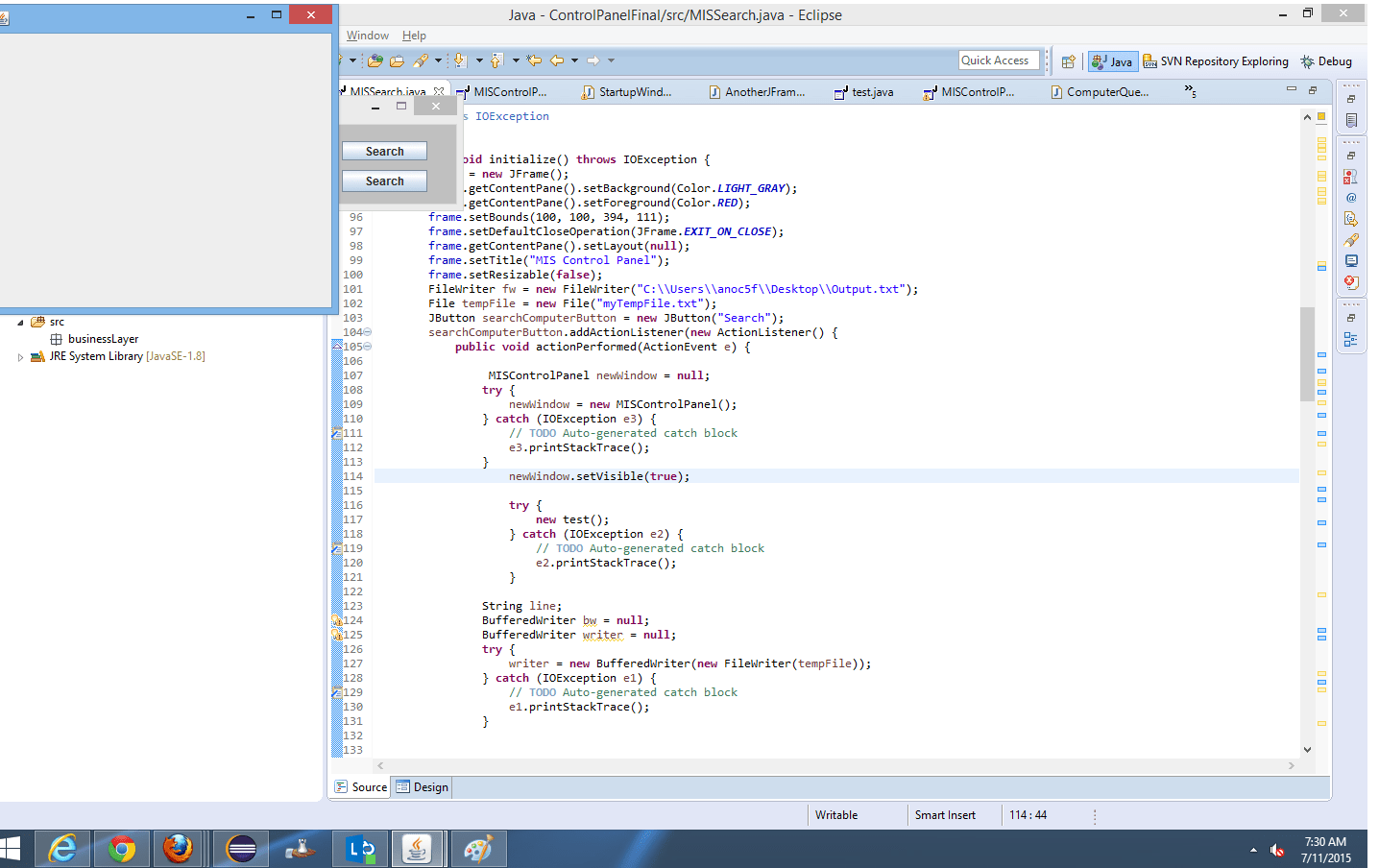Open the Help menu

click(x=414, y=36)
